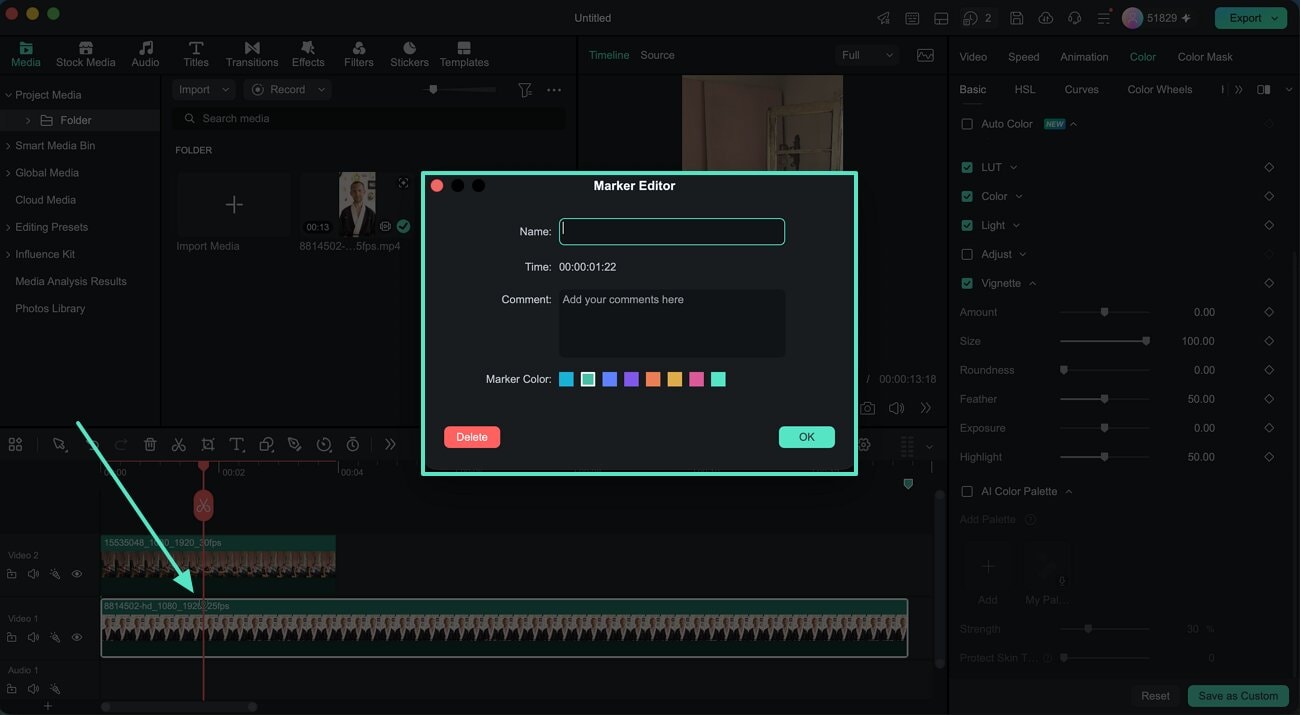This screenshot has width=1300, height=715.
Task: Open the Stickers tab
Action: [409, 54]
